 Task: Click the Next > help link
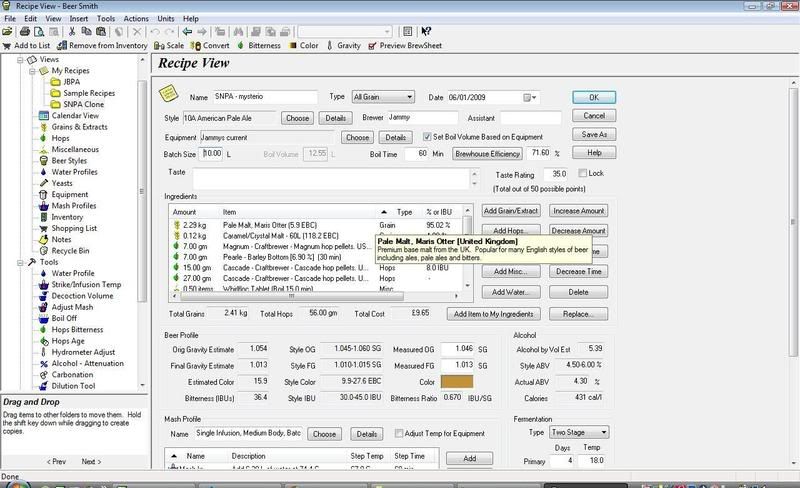pos(91,461)
